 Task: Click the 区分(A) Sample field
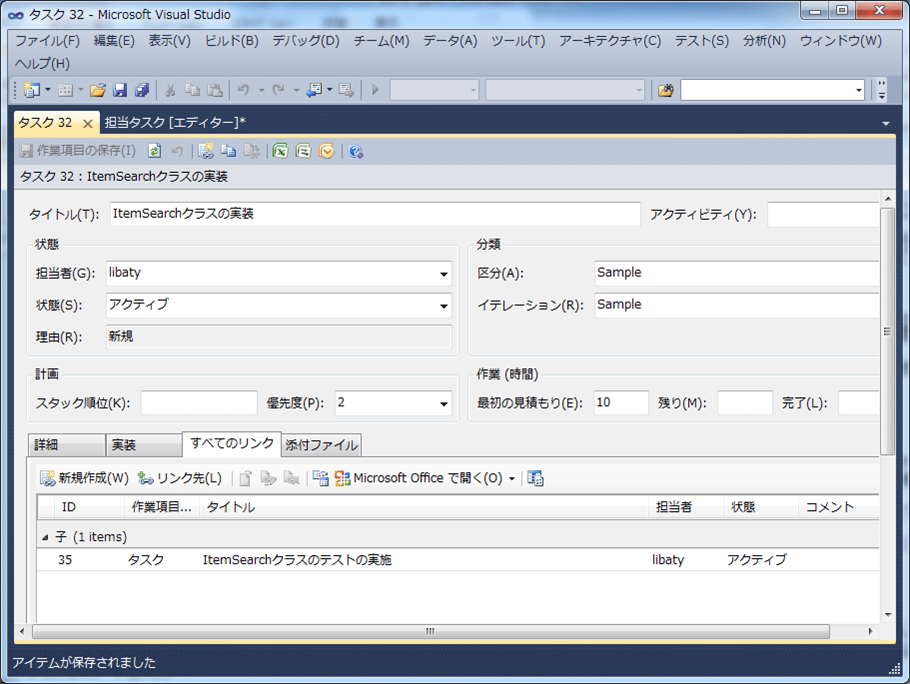point(736,273)
